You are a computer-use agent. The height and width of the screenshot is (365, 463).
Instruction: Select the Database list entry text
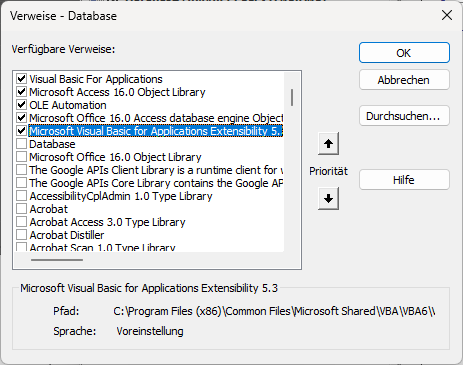pos(52,144)
